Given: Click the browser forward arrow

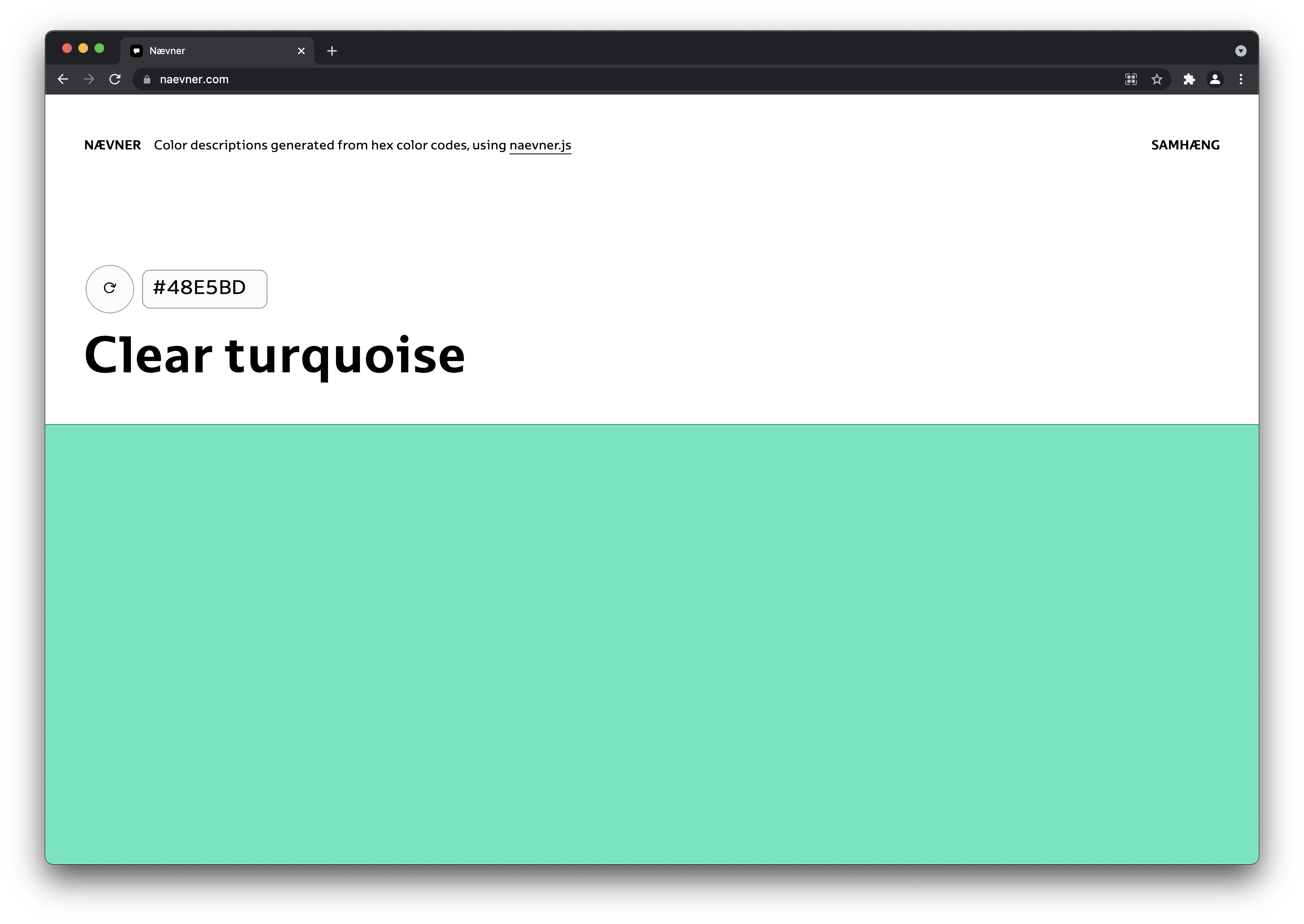Looking at the screenshot, I should pos(89,79).
